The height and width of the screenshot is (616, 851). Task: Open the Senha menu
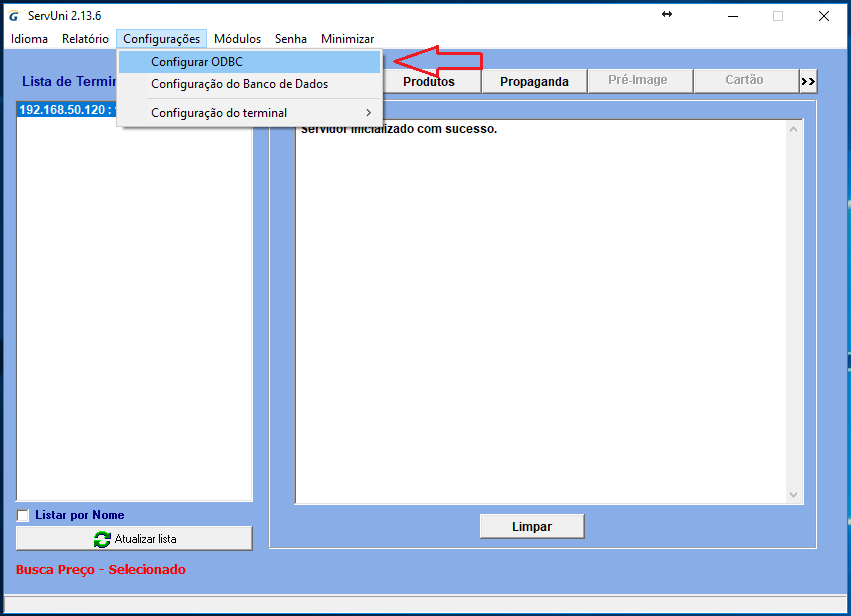pyautogui.click(x=290, y=39)
